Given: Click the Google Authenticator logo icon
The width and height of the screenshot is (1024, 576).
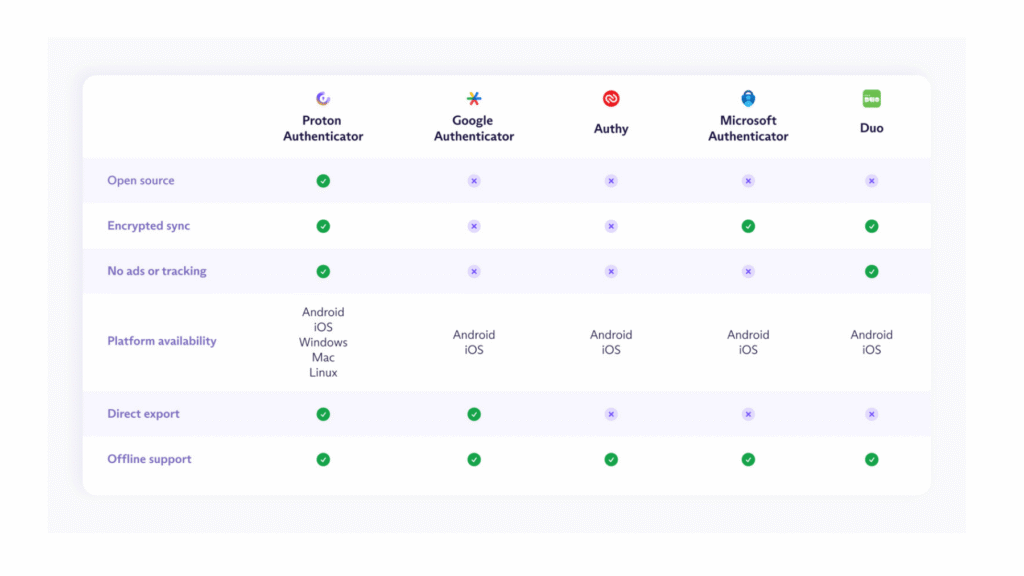Looking at the screenshot, I should [x=474, y=99].
